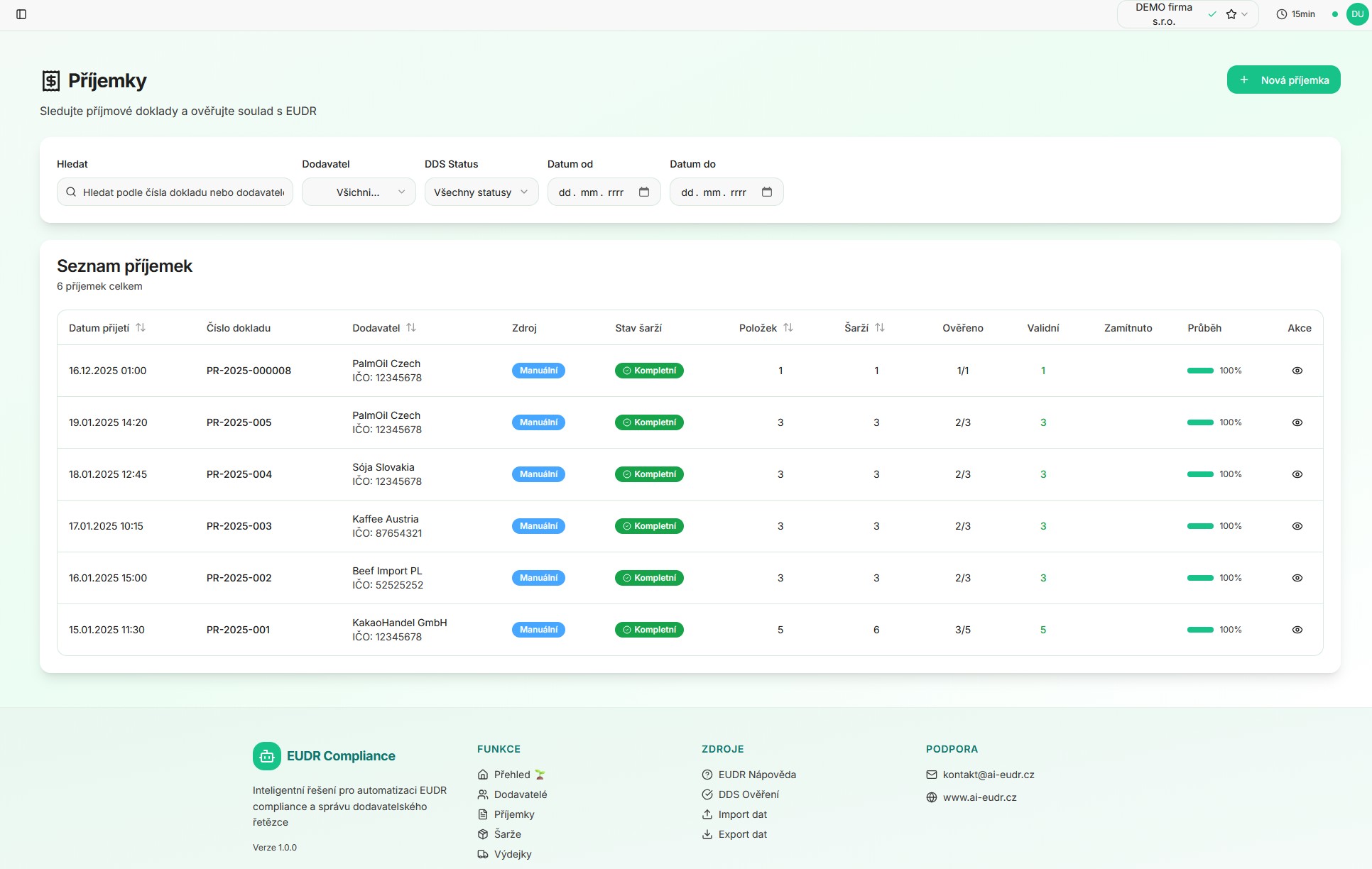
Task: Sort by Šarží column arrows
Action: pos(880,327)
